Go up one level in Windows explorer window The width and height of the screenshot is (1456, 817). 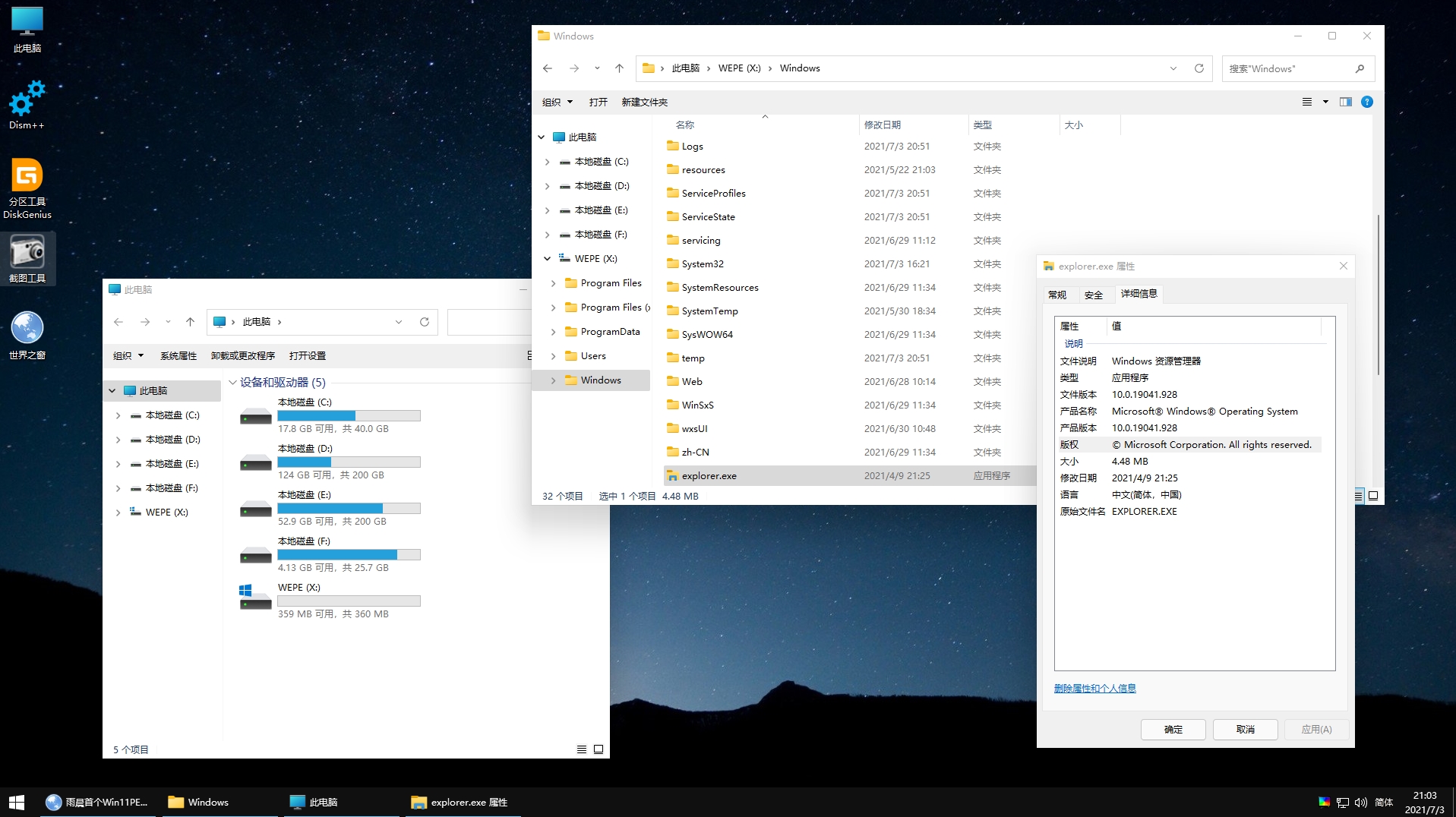pyautogui.click(x=619, y=68)
